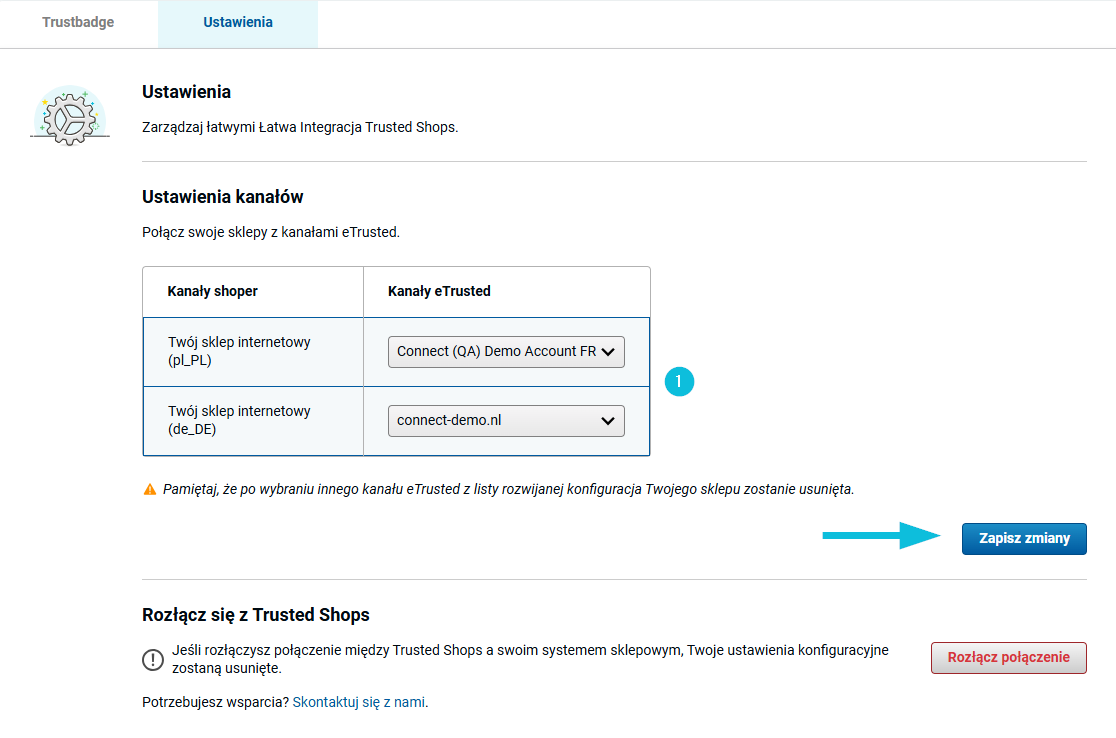Screen dimensions: 1116x738
Task: Select the Ustawienia tab
Action: click(238, 22)
